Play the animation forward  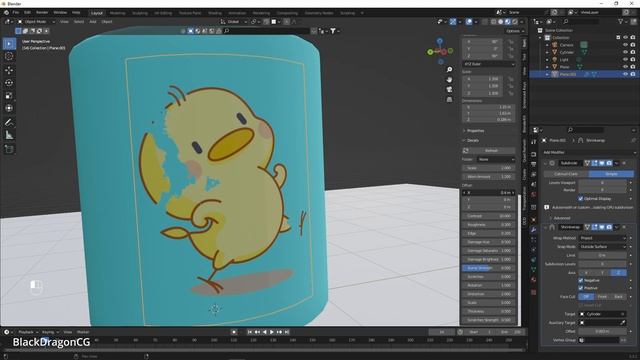pos(272,332)
